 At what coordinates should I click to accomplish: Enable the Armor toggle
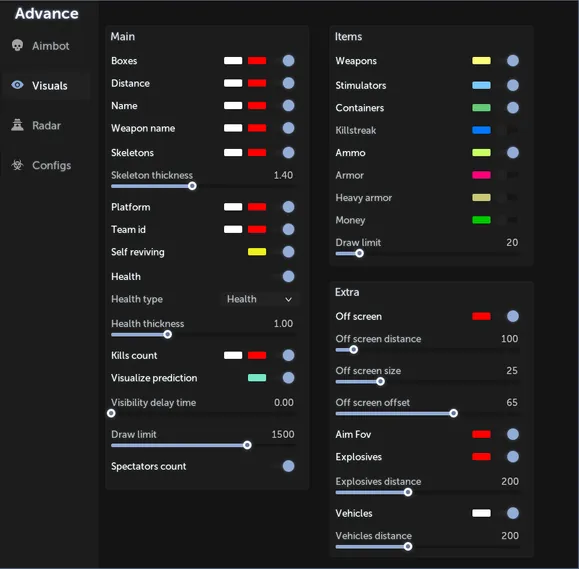(x=508, y=175)
